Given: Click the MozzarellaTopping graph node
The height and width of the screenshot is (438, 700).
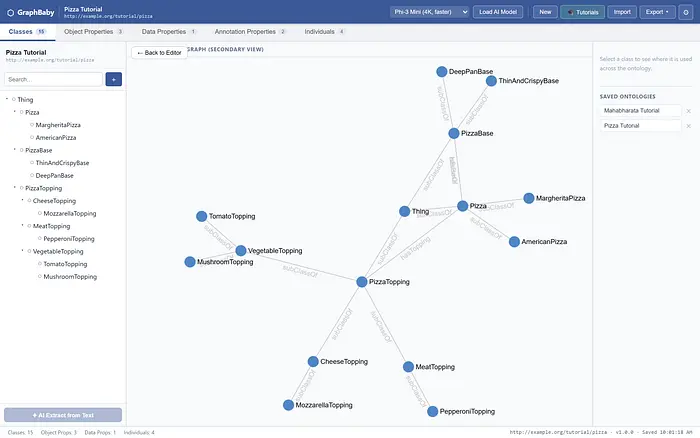Looking at the screenshot, I should (288, 405).
